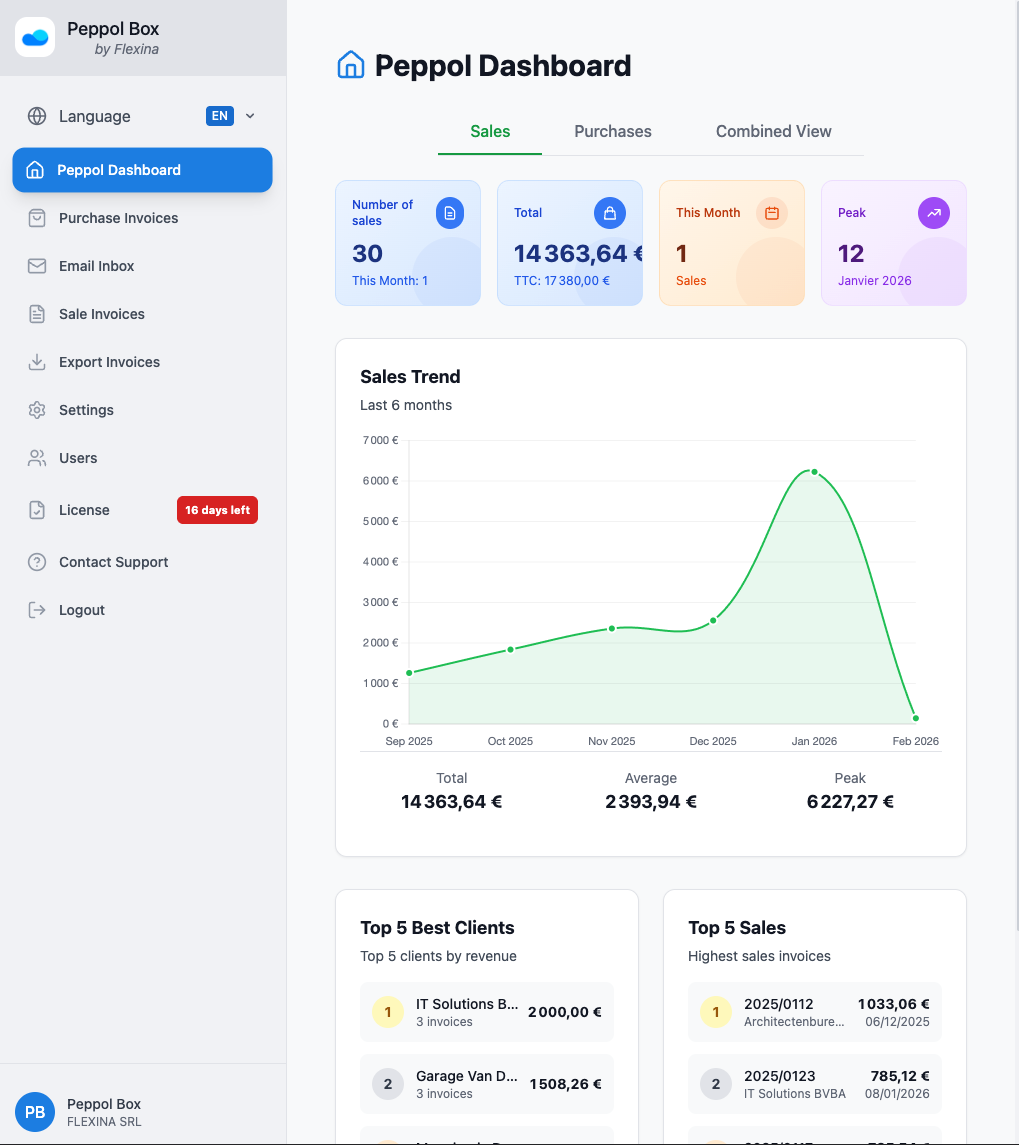Open the Peppol Dashboard home icon

(x=37, y=170)
